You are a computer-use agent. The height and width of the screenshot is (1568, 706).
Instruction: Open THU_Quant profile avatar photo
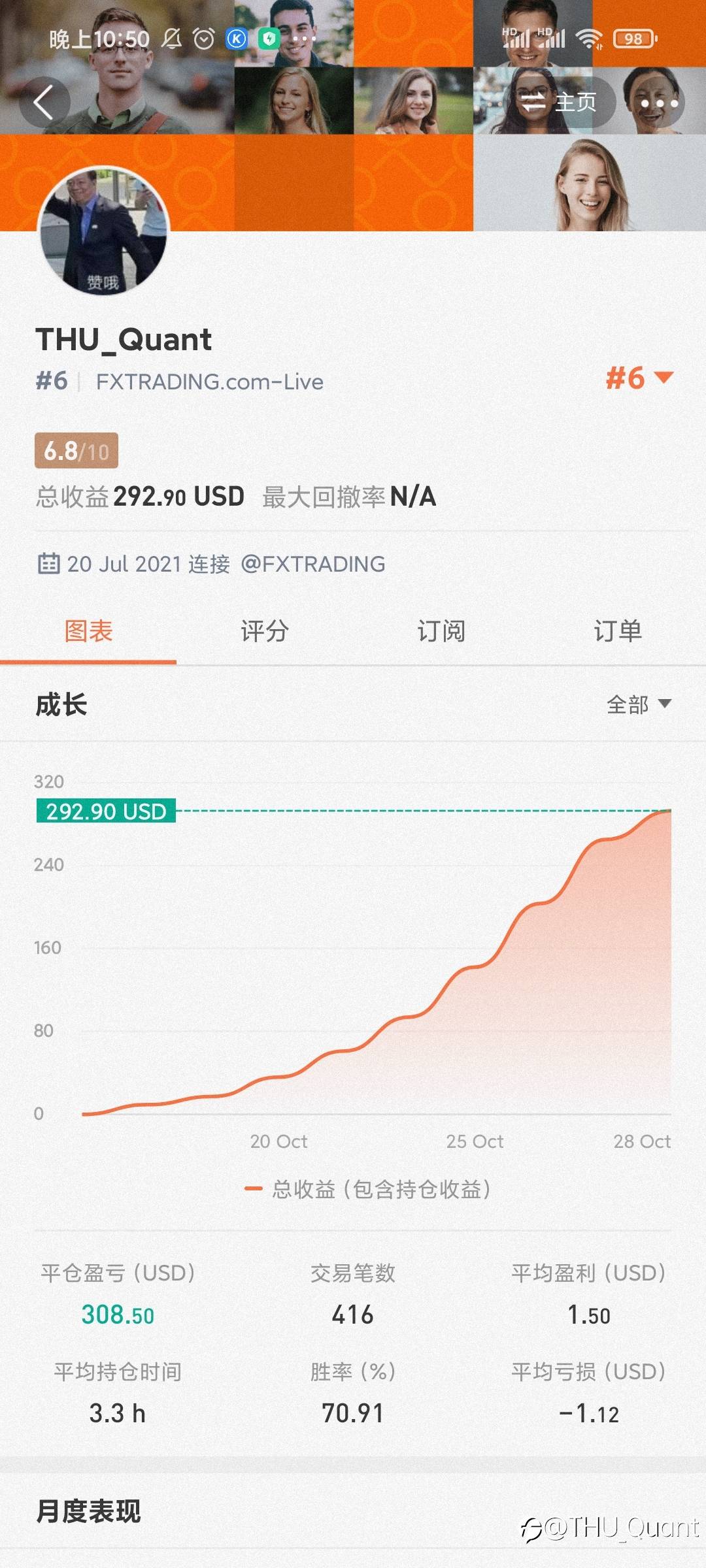tap(103, 230)
